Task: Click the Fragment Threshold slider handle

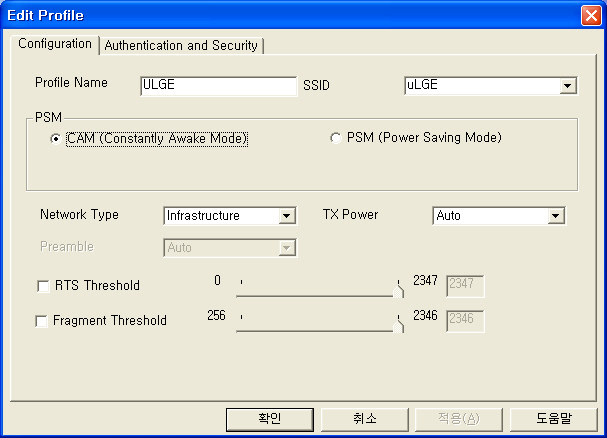Action: point(400,324)
